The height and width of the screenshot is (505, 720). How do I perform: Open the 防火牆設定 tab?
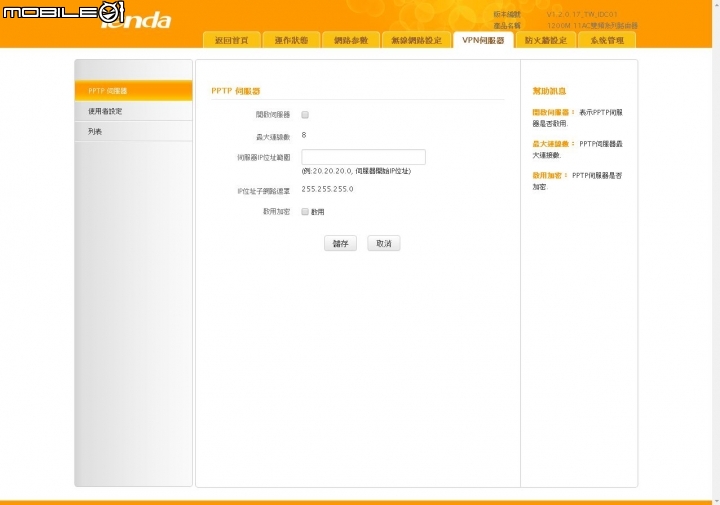tap(546, 40)
